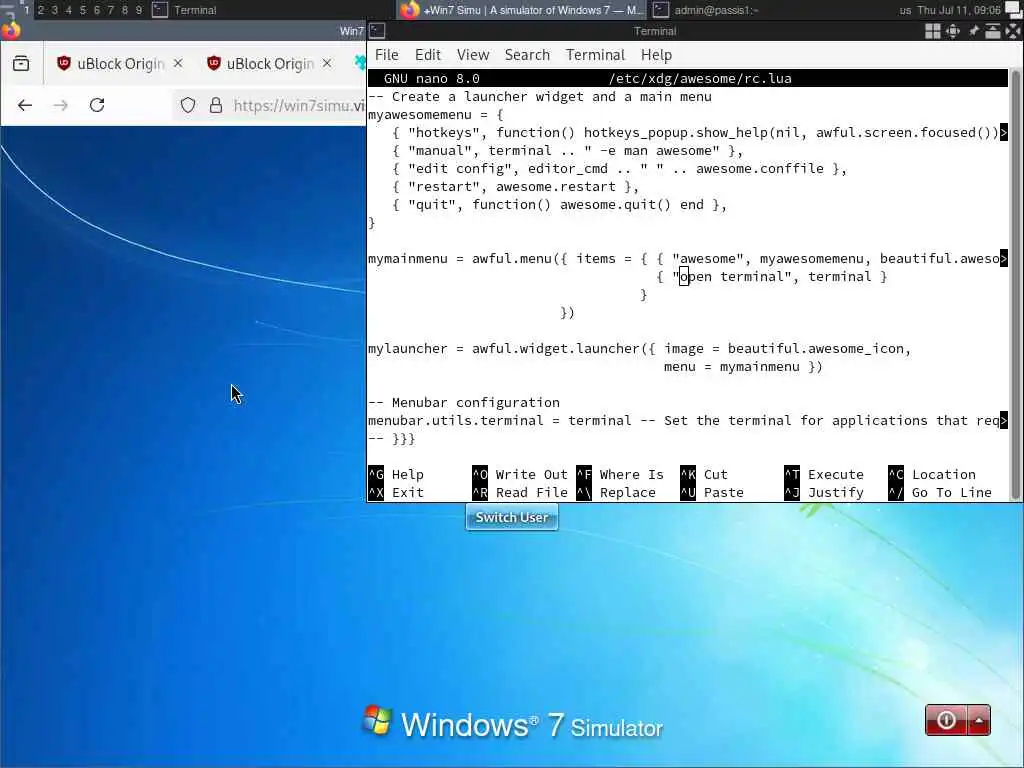The width and height of the screenshot is (1024, 768).
Task: Click the layout box icon at far top right
Action: [x=1014, y=10]
